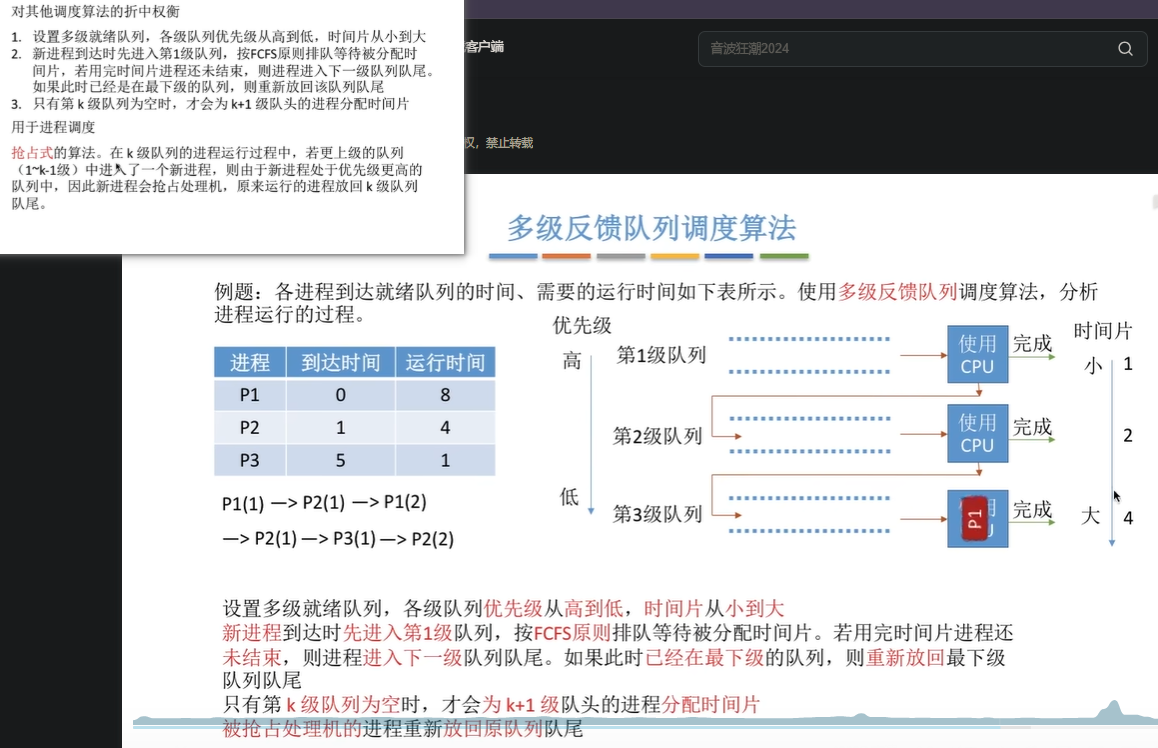Click the P1 process block in 第3级队列
The height and width of the screenshot is (748, 1158).
(x=977, y=516)
